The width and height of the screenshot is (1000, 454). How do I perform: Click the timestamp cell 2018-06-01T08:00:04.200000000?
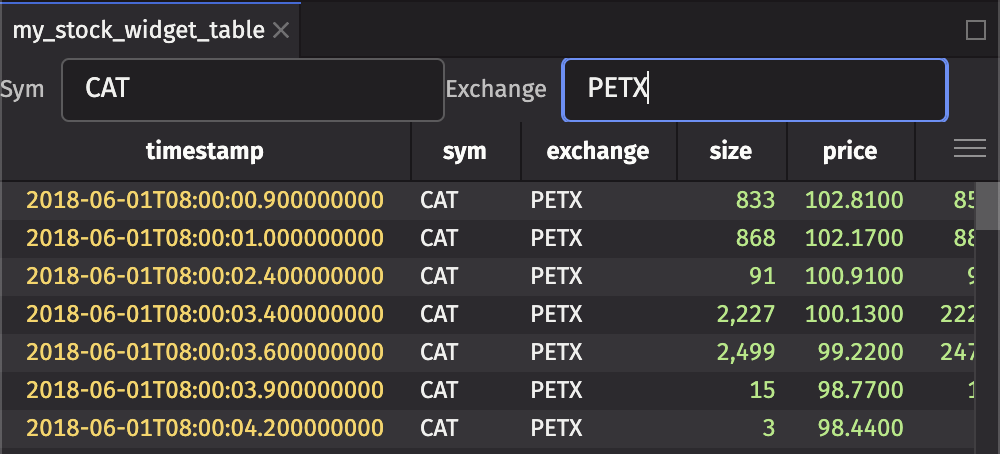205,429
